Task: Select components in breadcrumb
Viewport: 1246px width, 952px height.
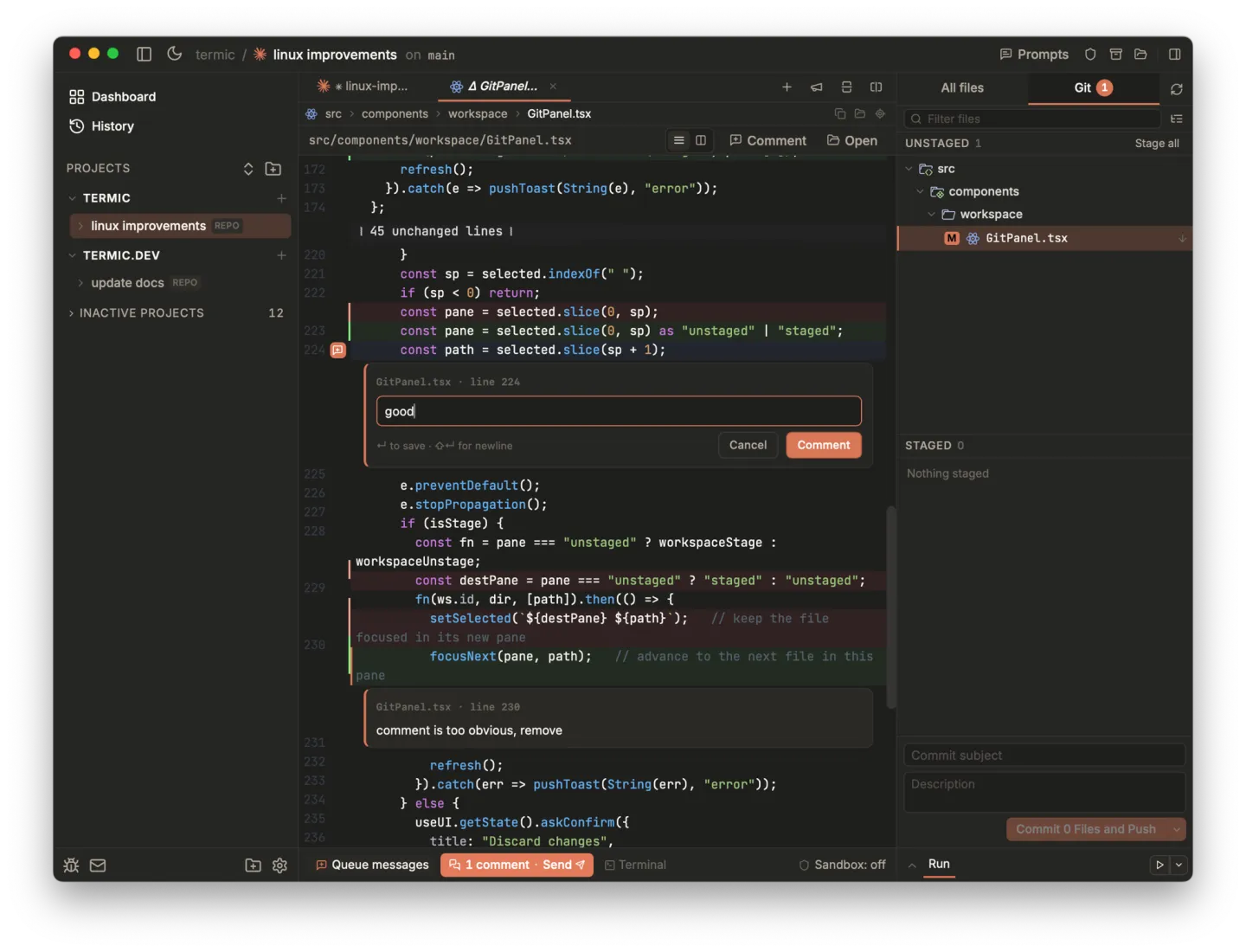Action: (x=395, y=114)
